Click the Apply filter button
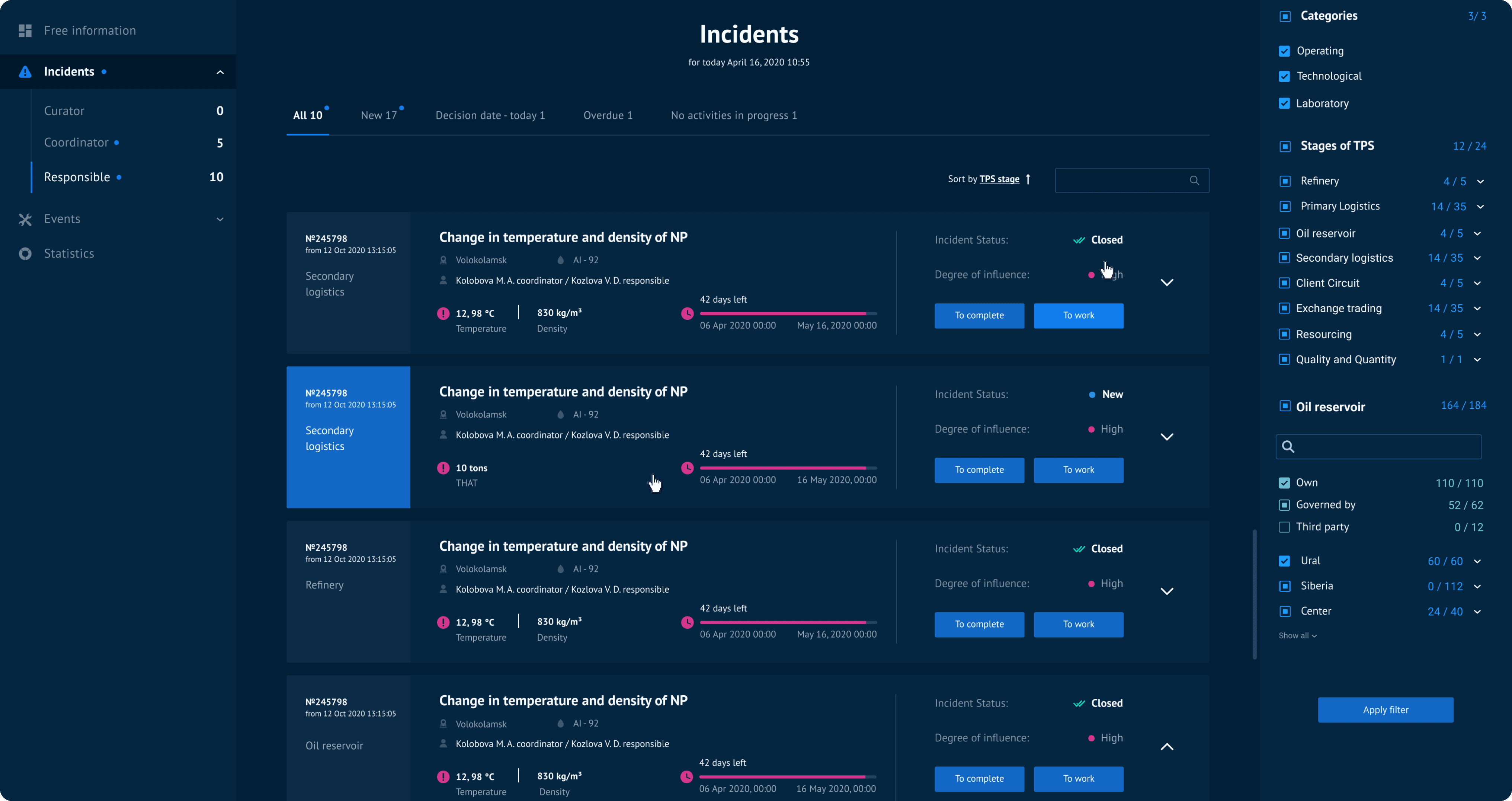The width and height of the screenshot is (1512, 801). (1385, 710)
